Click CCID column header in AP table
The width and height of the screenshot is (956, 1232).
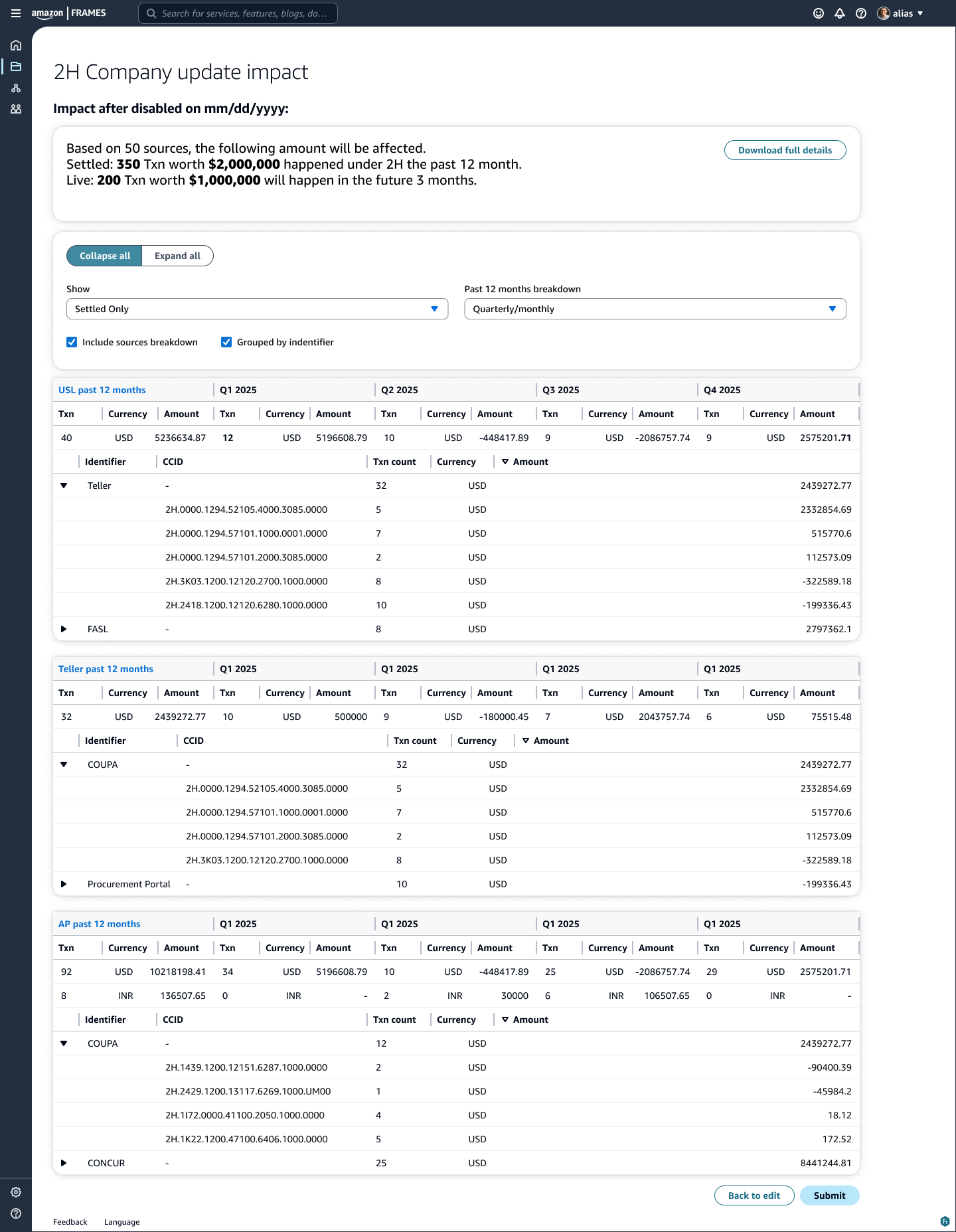173,1019
